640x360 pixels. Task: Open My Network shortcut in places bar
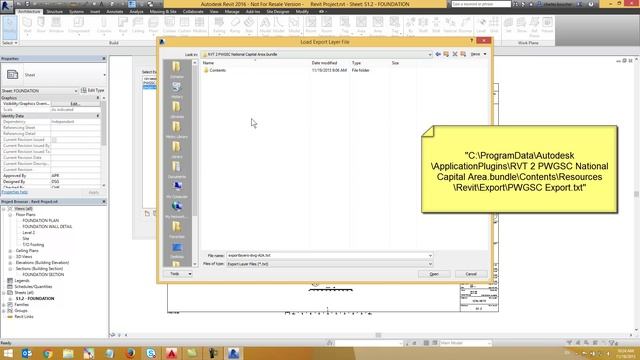click(x=177, y=209)
